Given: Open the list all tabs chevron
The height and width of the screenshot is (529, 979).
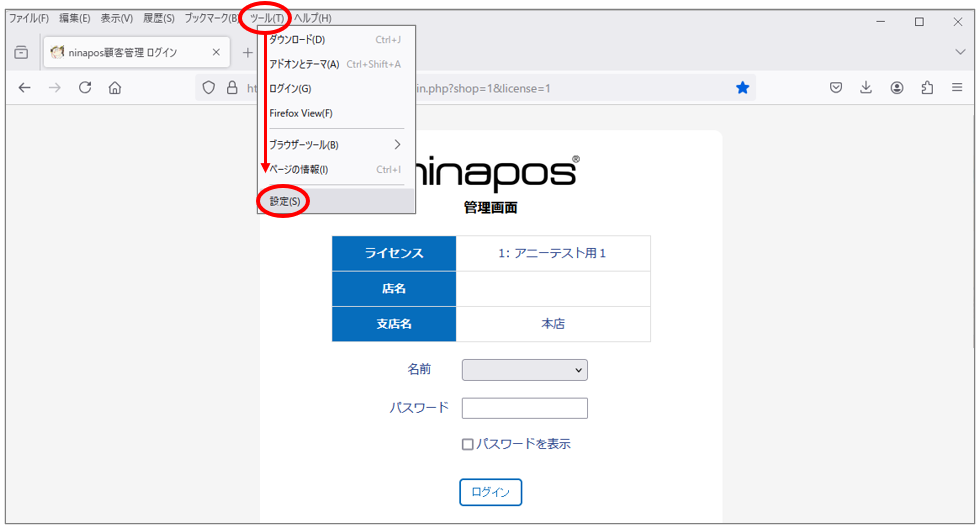Looking at the screenshot, I should pos(960,52).
